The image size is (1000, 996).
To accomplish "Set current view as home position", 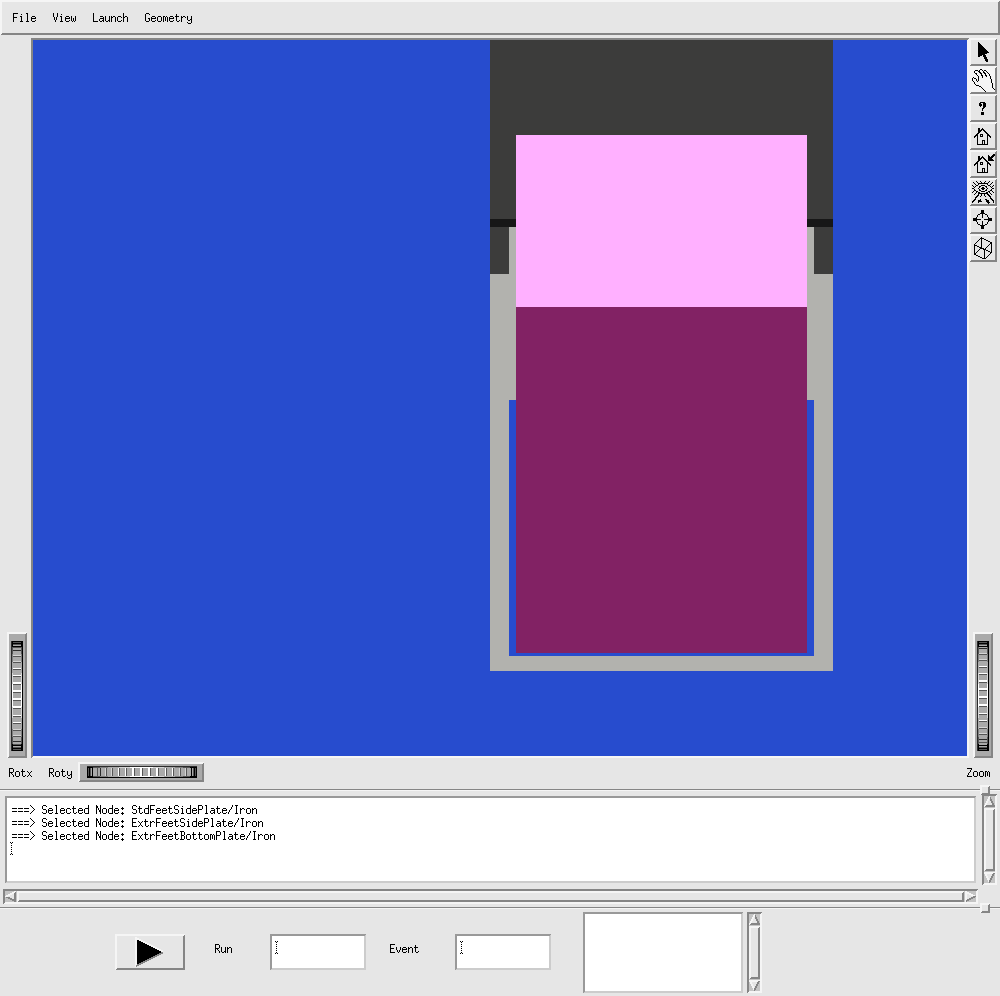I will click(x=983, y=165).
